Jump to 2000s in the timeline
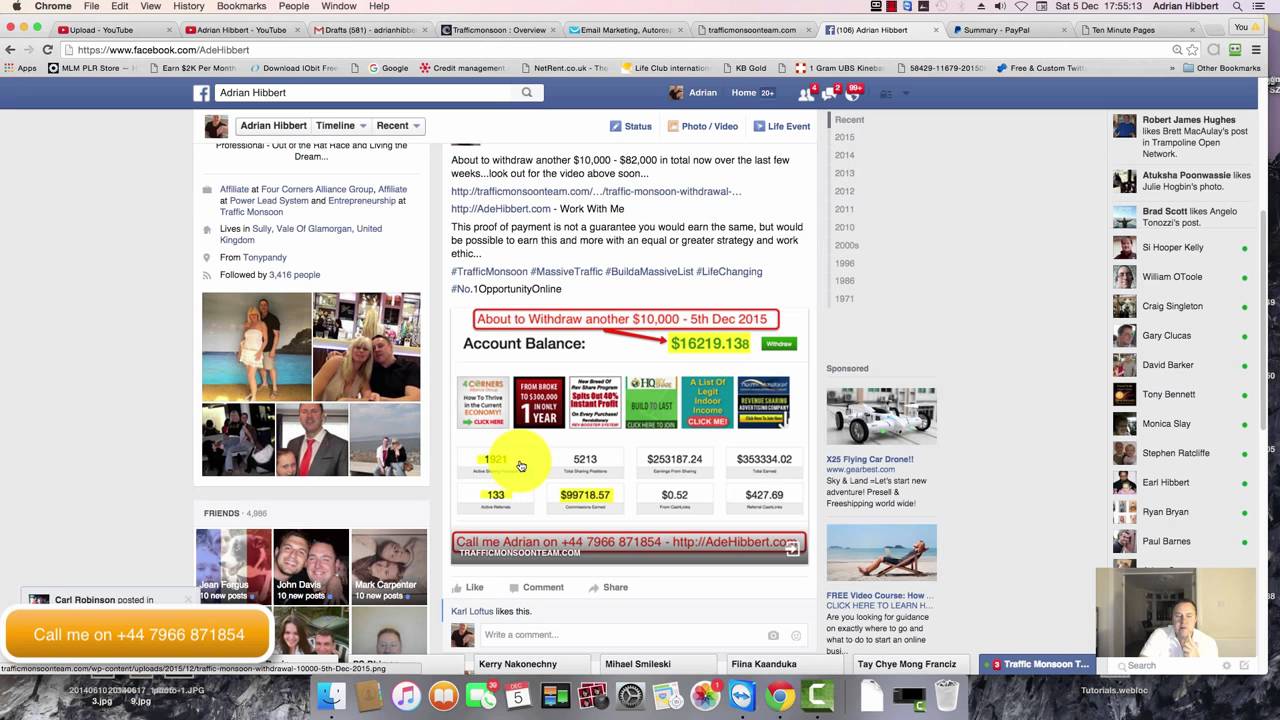Screen dimensions: 1280x720 click(x=847, y=246)
